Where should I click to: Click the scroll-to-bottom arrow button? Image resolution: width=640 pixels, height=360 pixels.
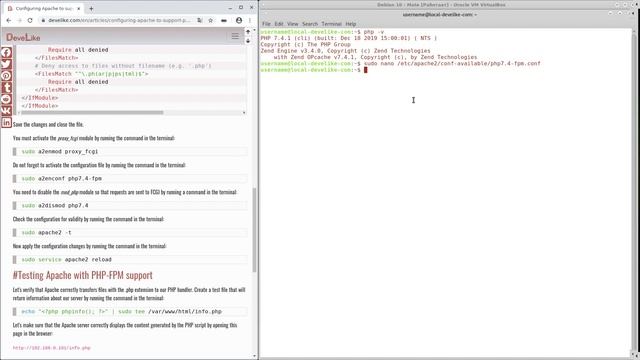coord(248,41)
